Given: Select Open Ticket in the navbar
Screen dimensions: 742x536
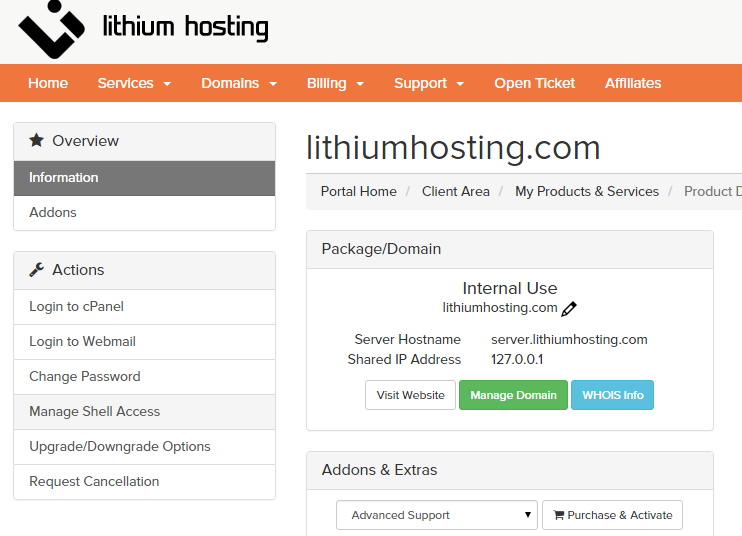Looking at the screenshot, I should [x=534, y=83].
